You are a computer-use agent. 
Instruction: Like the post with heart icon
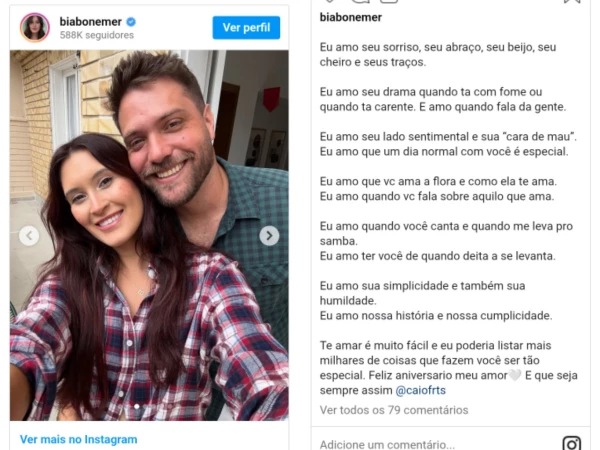tap(330, 1)
